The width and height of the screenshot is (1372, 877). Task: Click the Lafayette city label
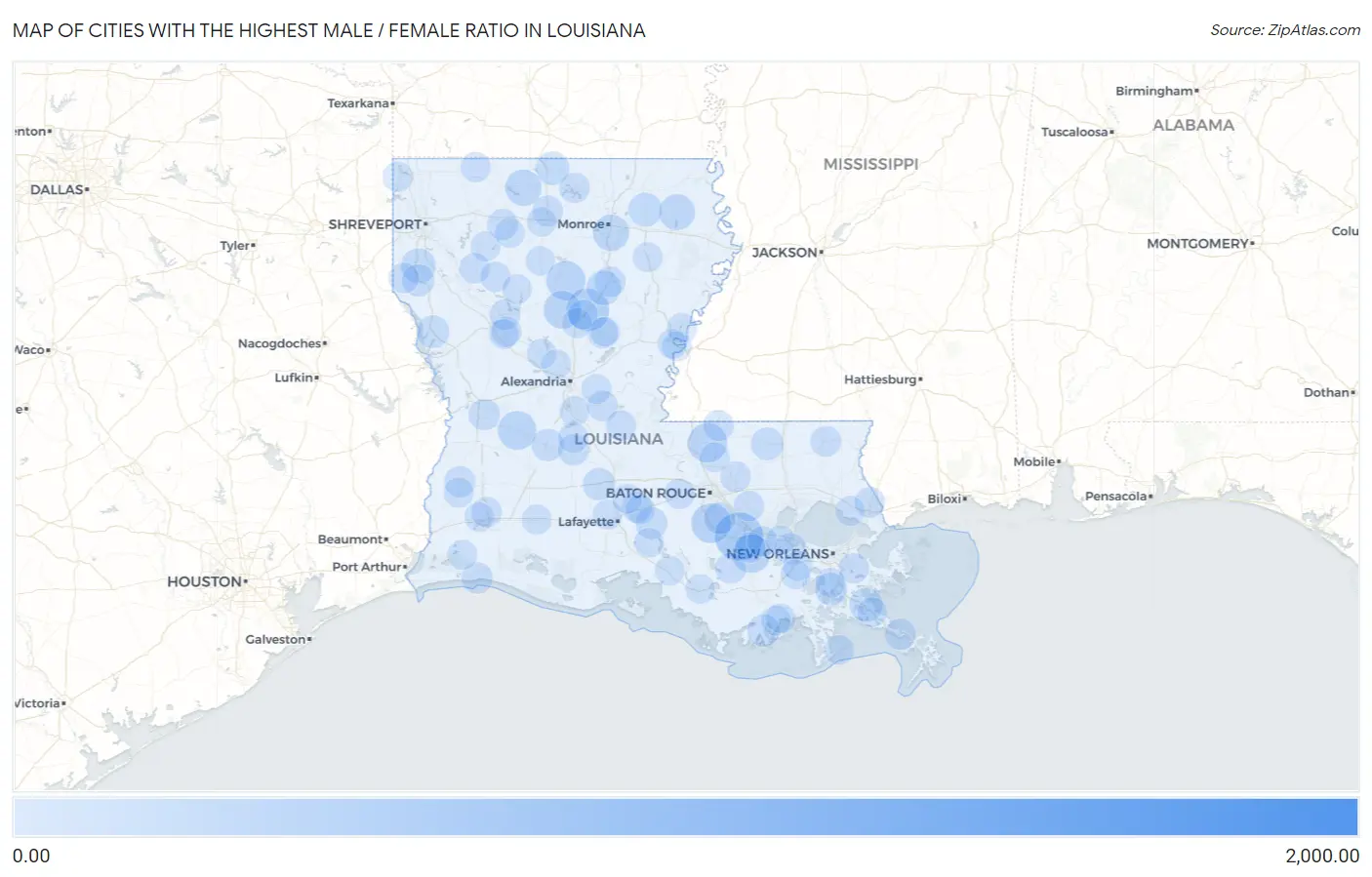[586, 522]
